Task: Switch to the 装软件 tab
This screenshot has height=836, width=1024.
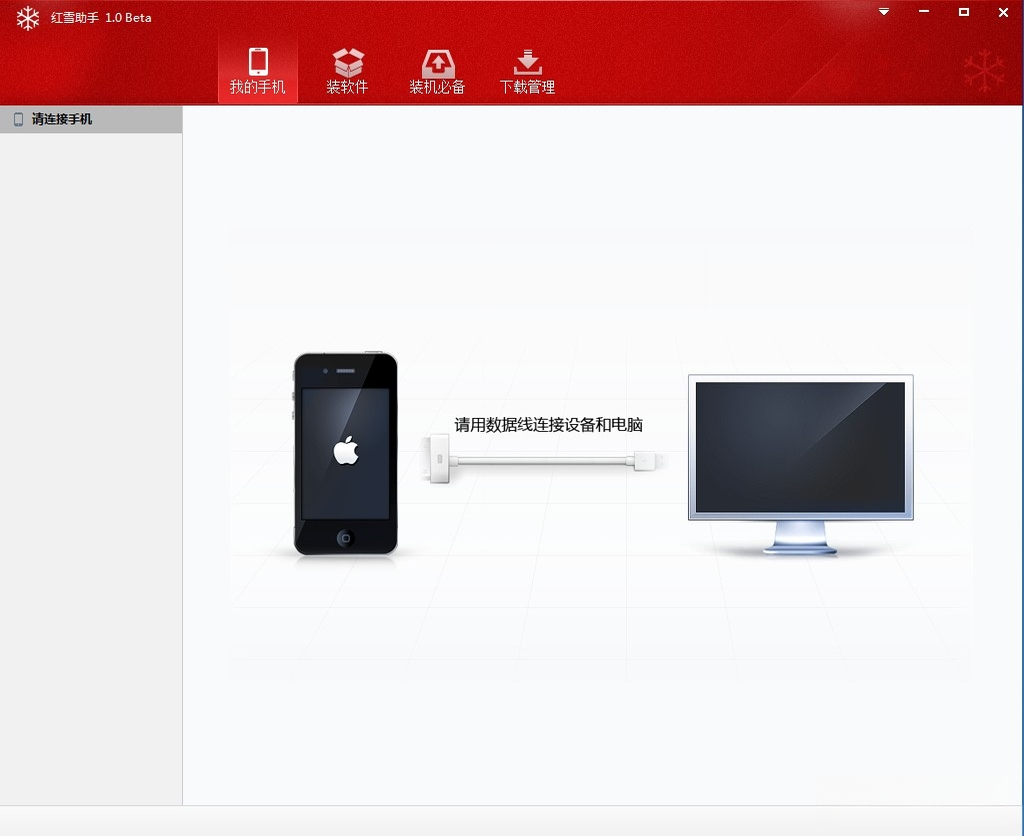Action: (x=347, y=71)
